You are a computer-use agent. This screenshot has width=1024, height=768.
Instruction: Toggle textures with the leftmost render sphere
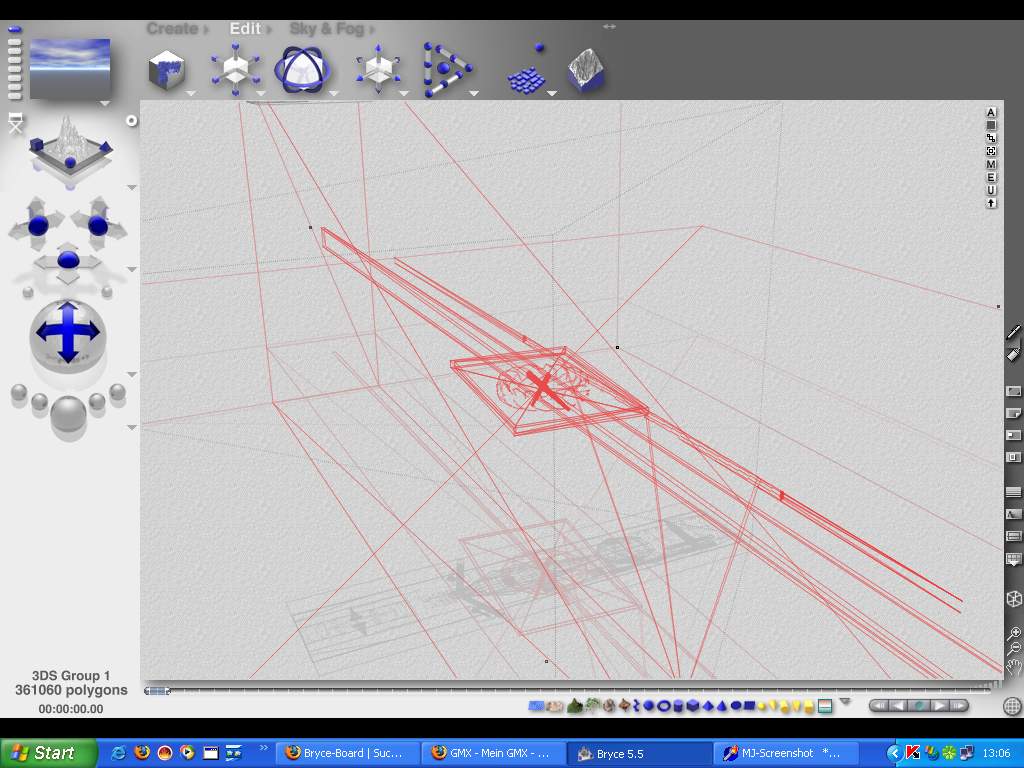(x=19, y=392)
